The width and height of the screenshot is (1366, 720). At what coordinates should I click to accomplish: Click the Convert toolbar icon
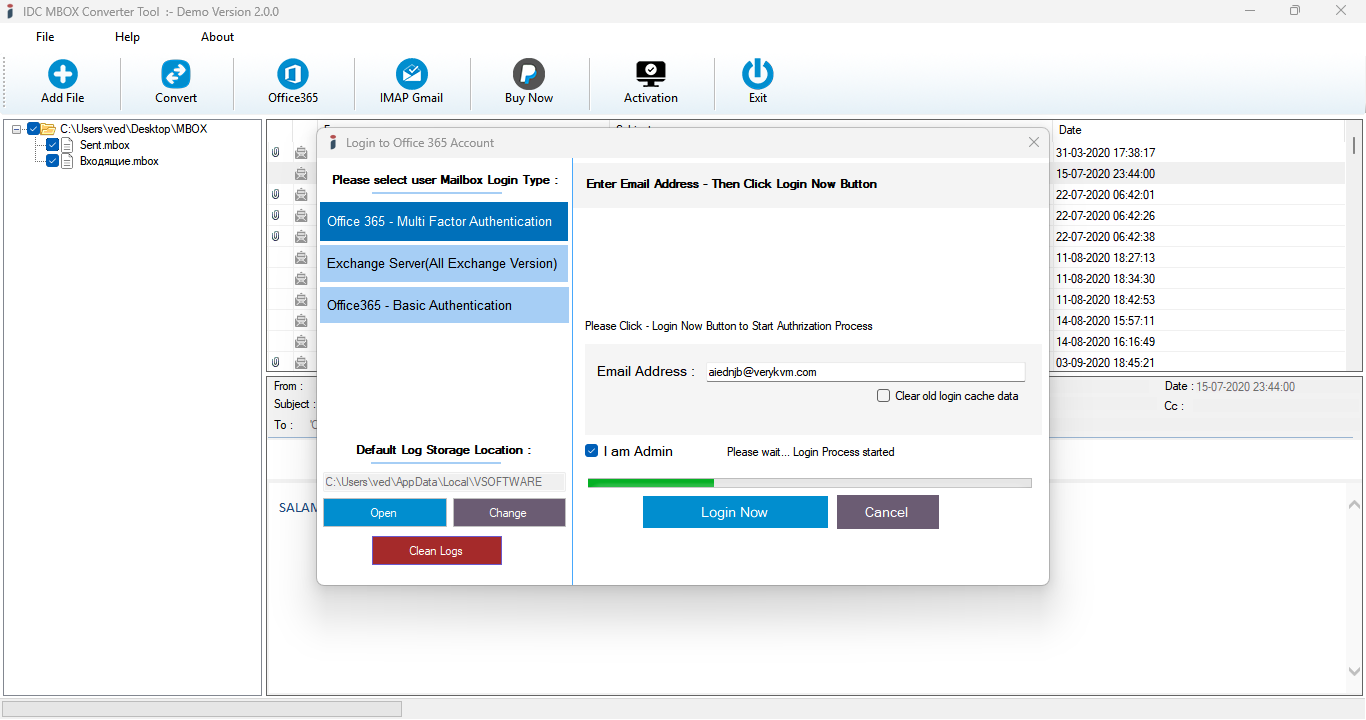click(176, 74)
